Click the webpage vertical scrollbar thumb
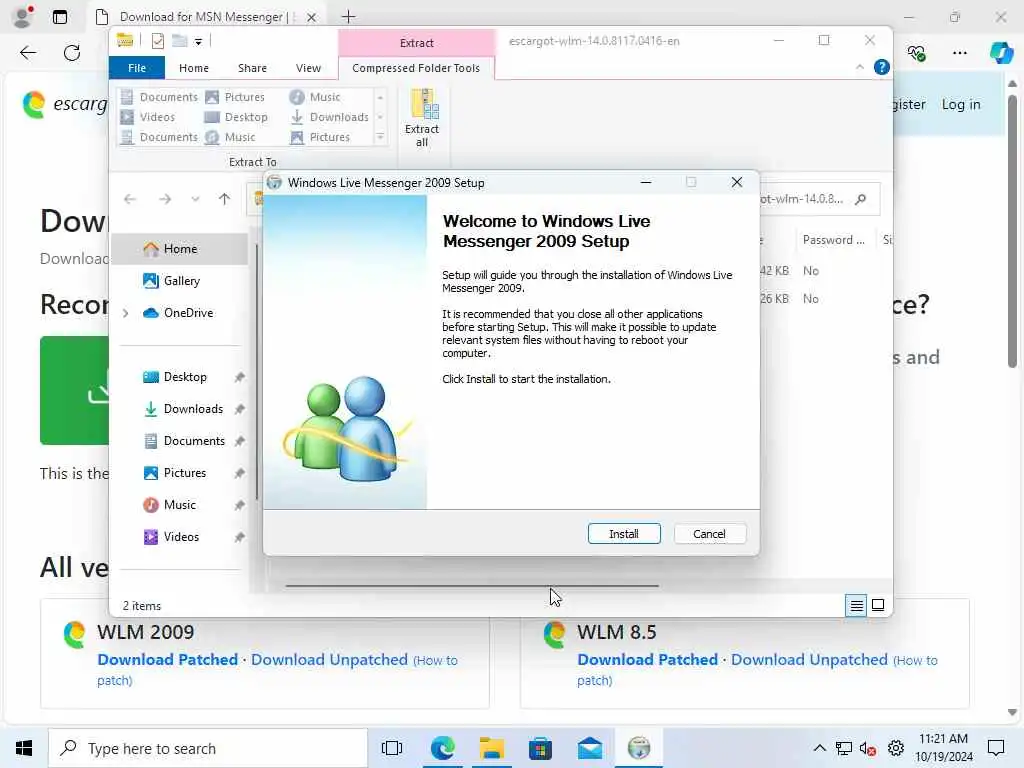Screen dimensions: 1024x768 pyautogui.click(x=1012, y=232)
